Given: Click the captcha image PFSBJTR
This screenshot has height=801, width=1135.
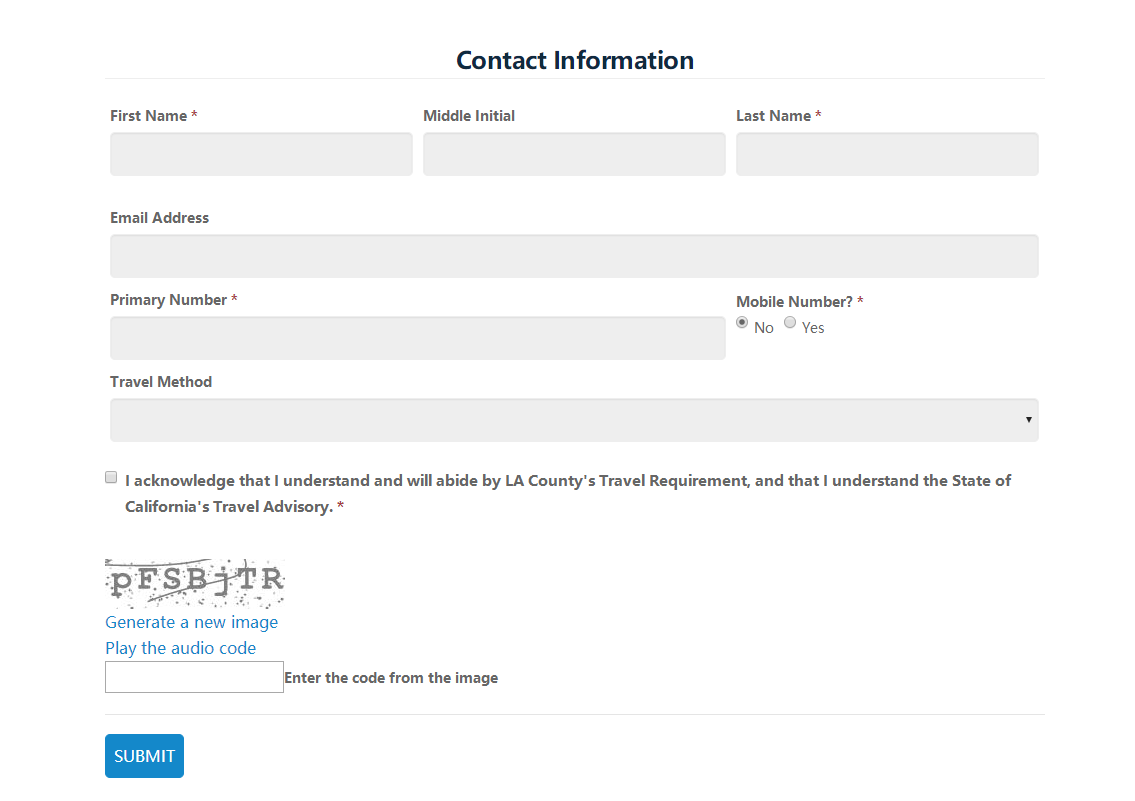Looking at the screenshot, I should [x=195, y=583].
